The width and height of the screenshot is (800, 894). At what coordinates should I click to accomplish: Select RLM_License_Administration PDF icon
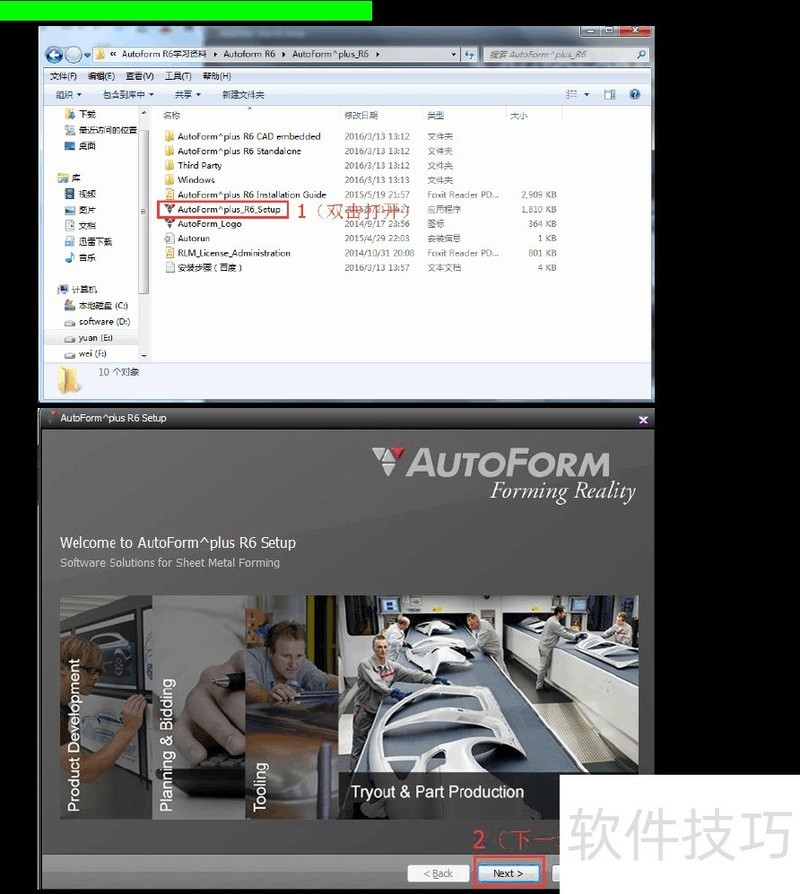[x=169, y=253]
